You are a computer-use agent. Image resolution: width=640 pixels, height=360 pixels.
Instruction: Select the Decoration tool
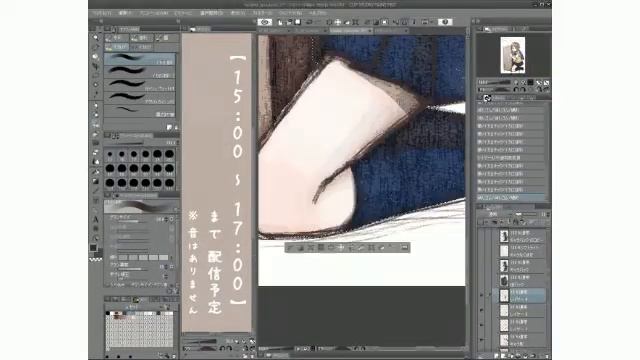[x=96, y=143]
